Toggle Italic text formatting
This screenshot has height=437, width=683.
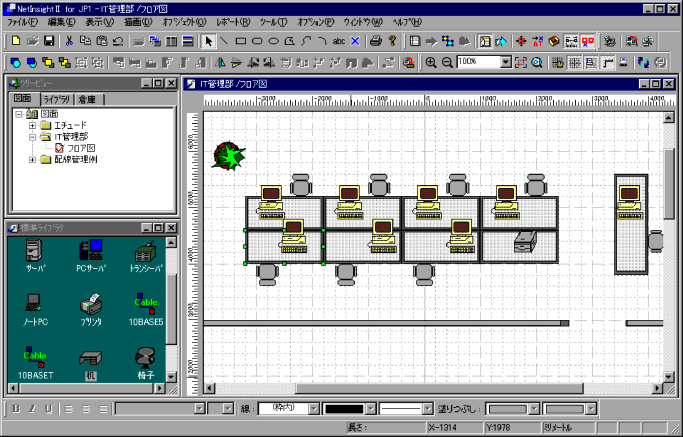tap(32, 408)
